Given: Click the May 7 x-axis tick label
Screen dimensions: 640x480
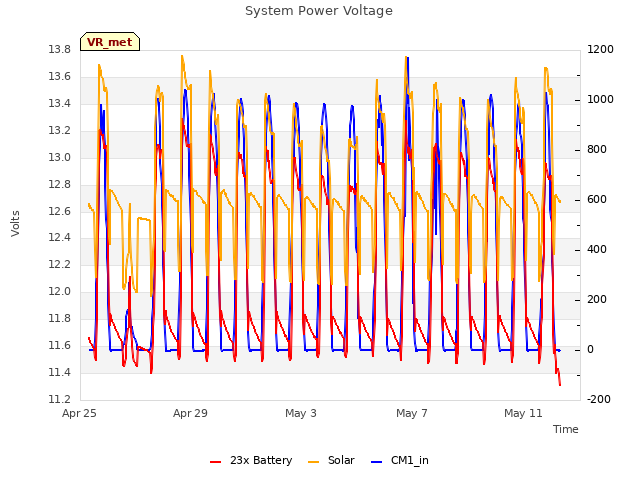Looking at the screenshot, I should (x=412, y=413).
